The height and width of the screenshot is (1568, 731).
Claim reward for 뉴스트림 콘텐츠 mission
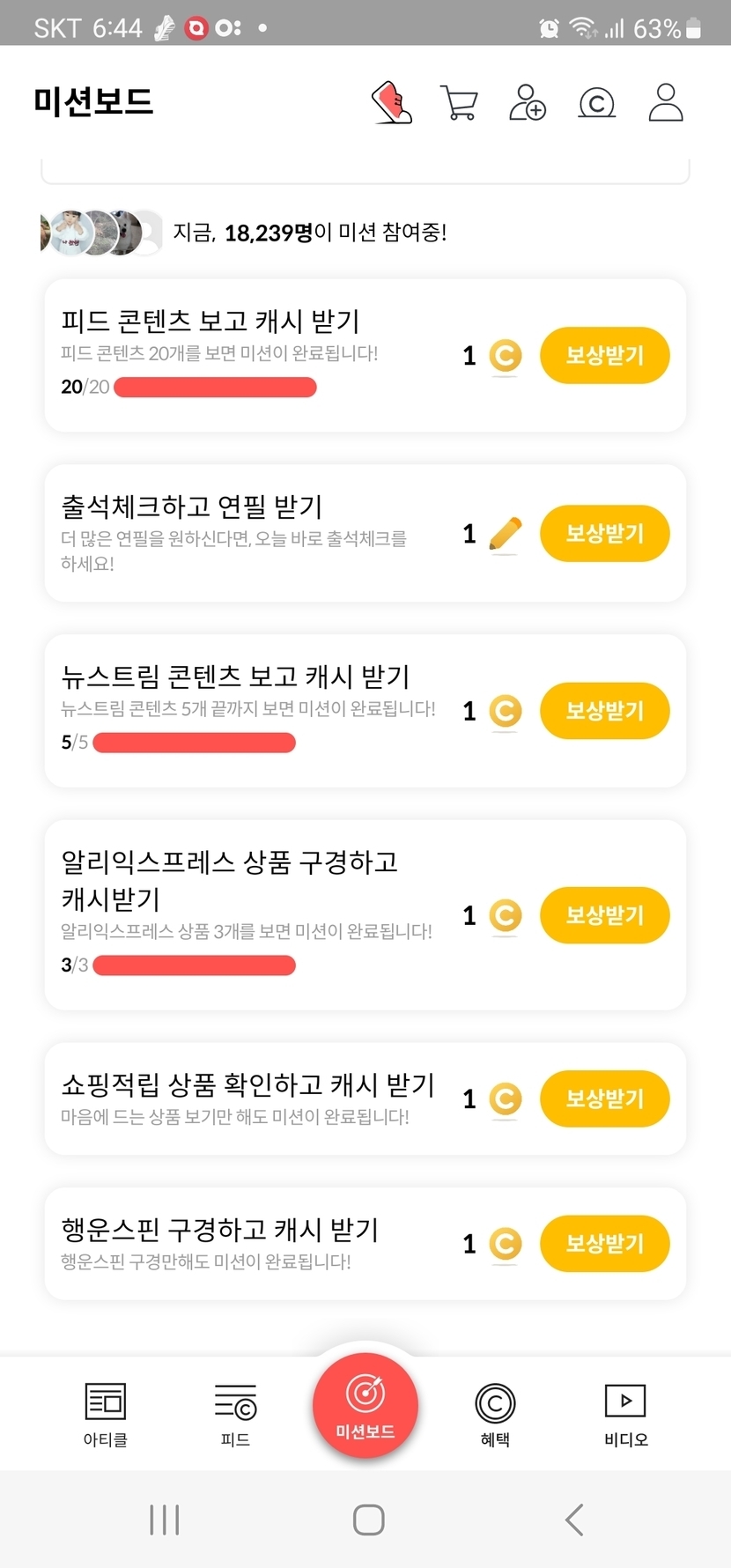[x=604, y=711]
